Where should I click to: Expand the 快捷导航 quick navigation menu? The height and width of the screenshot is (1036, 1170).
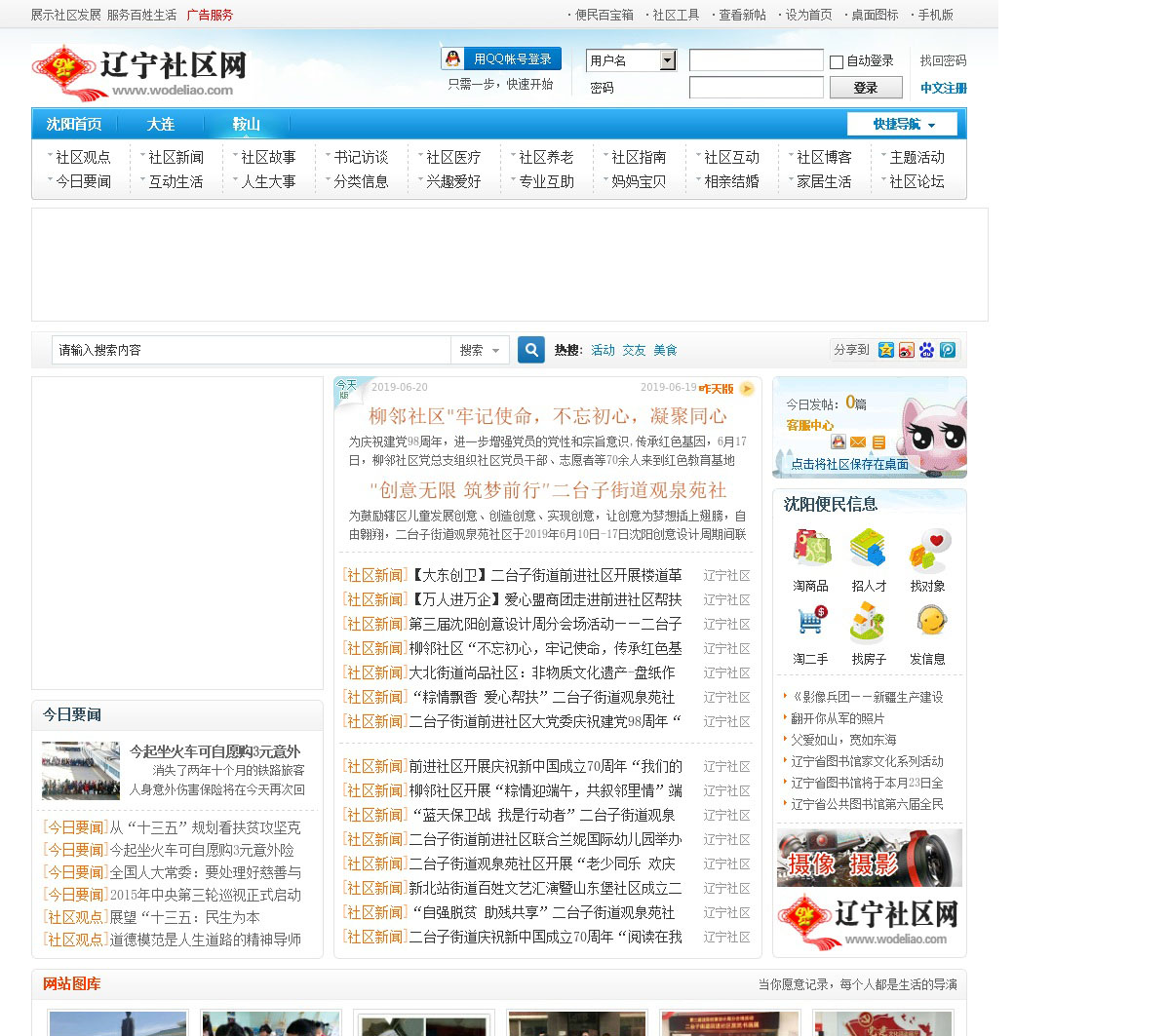pyautogui.click(x=902, y=125)
